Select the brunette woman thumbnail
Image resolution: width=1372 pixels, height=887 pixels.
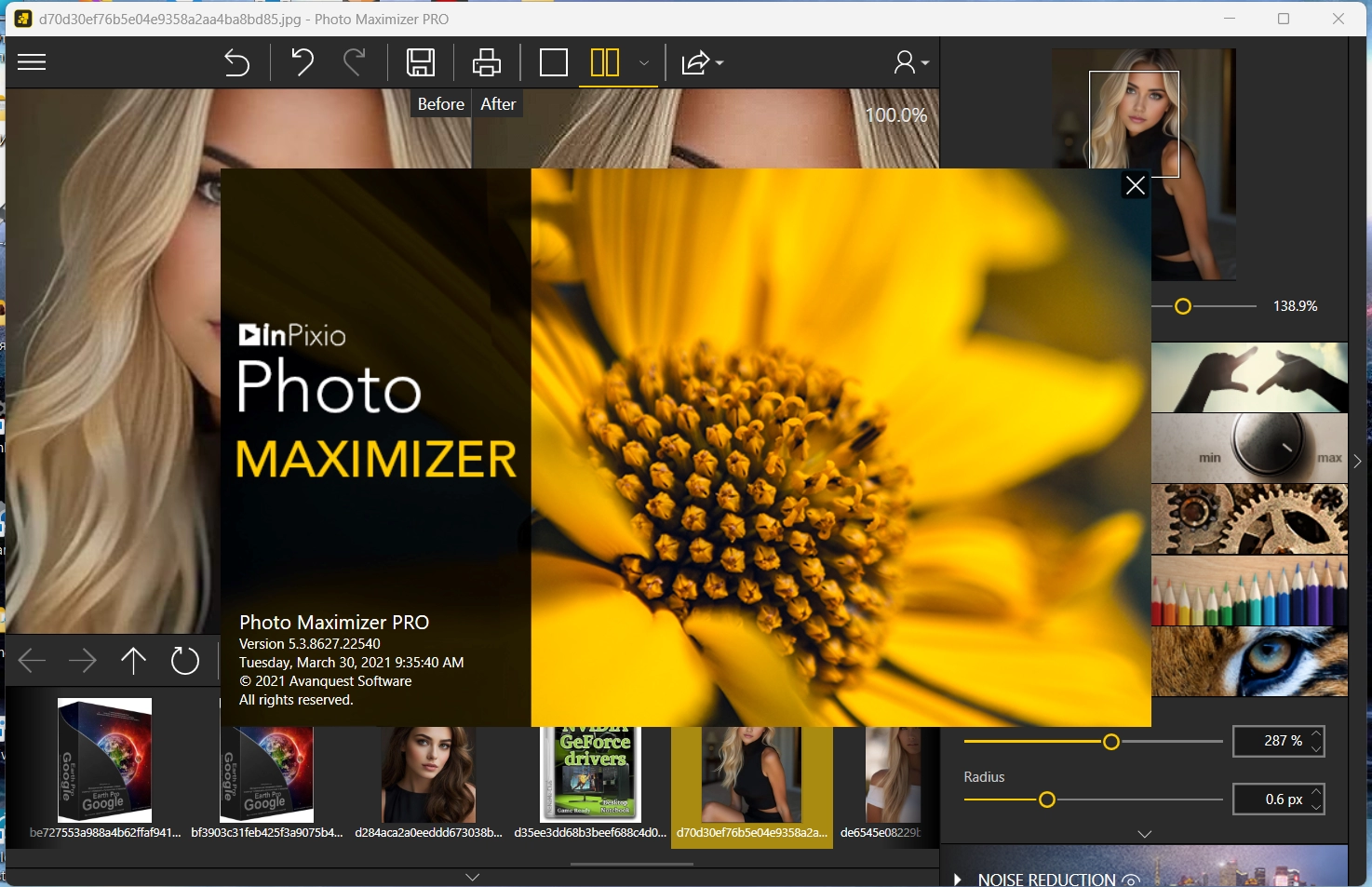pyautogui.click(x=428, y=773)
